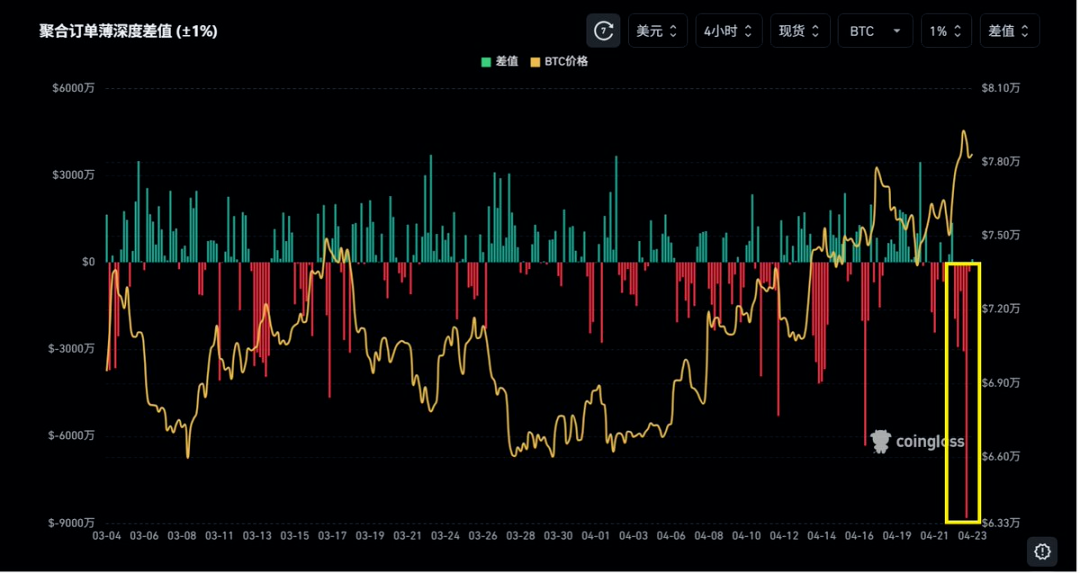Click the up-down arrows beside 1%

tap(957, 31)
